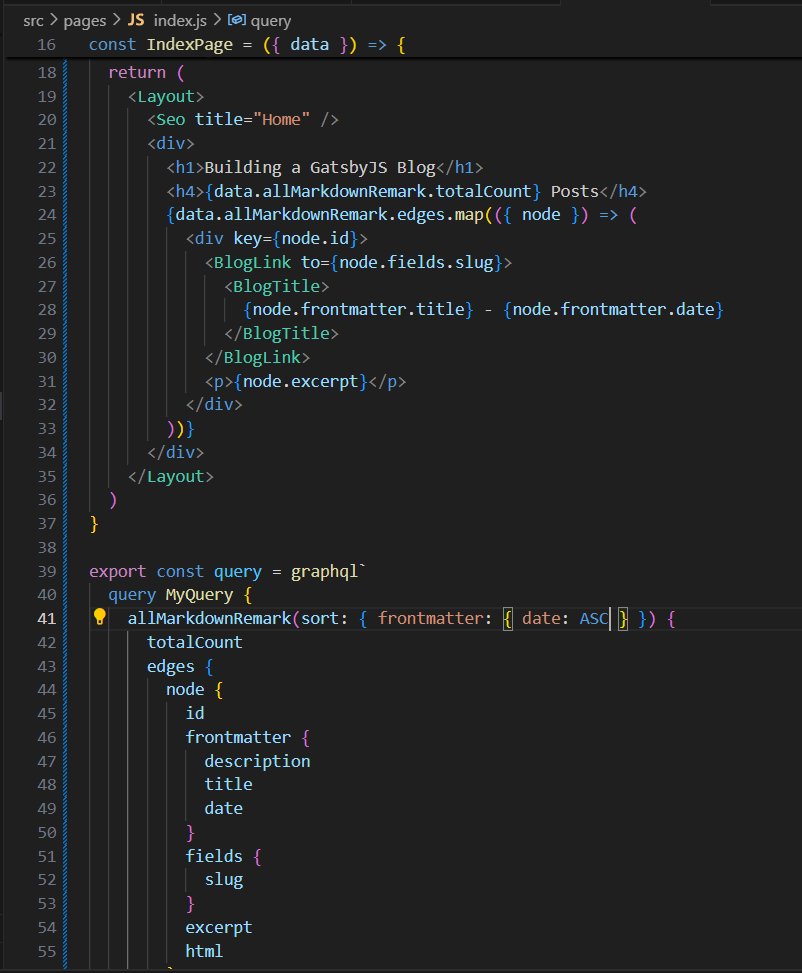This screenshot has height=973, width=802.
Task: Click opening BlogTitle tag on line 27
Action: pyautogui.click(x=276, y=287)
